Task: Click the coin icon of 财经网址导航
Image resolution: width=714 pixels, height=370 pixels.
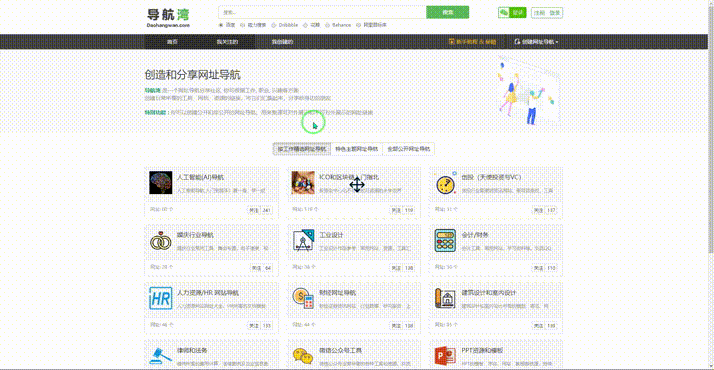Action: pos(303,299)
